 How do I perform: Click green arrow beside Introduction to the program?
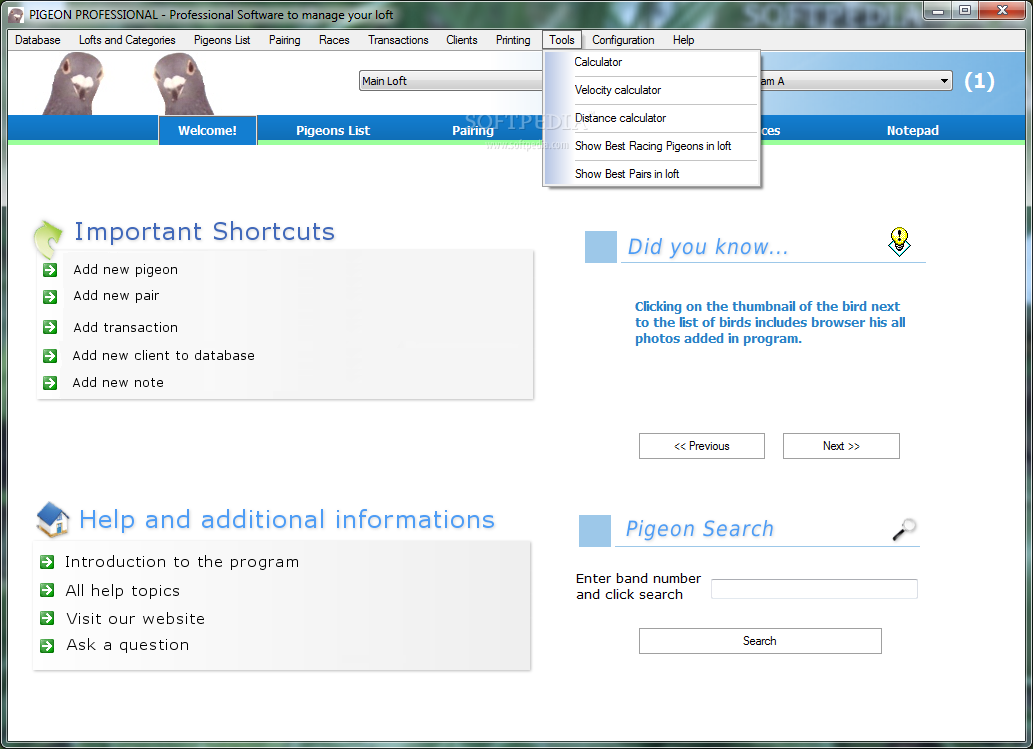tap(47, 562)
